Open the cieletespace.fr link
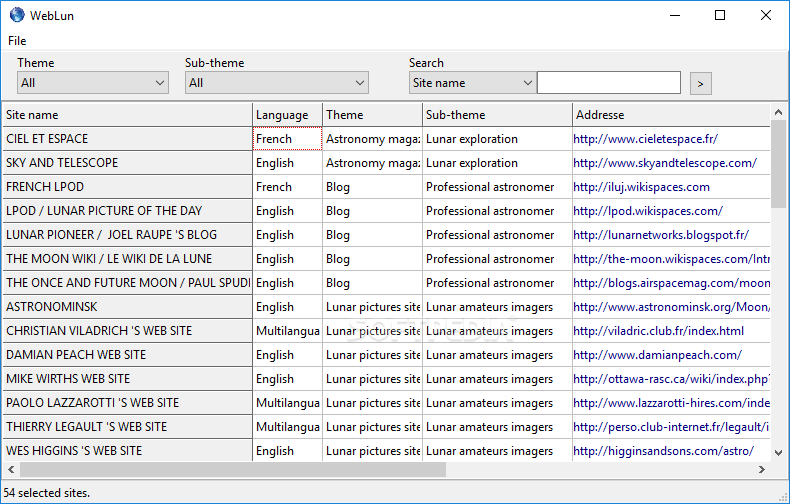The height and width of the screenshot is (504, 790). pos(645,139)
